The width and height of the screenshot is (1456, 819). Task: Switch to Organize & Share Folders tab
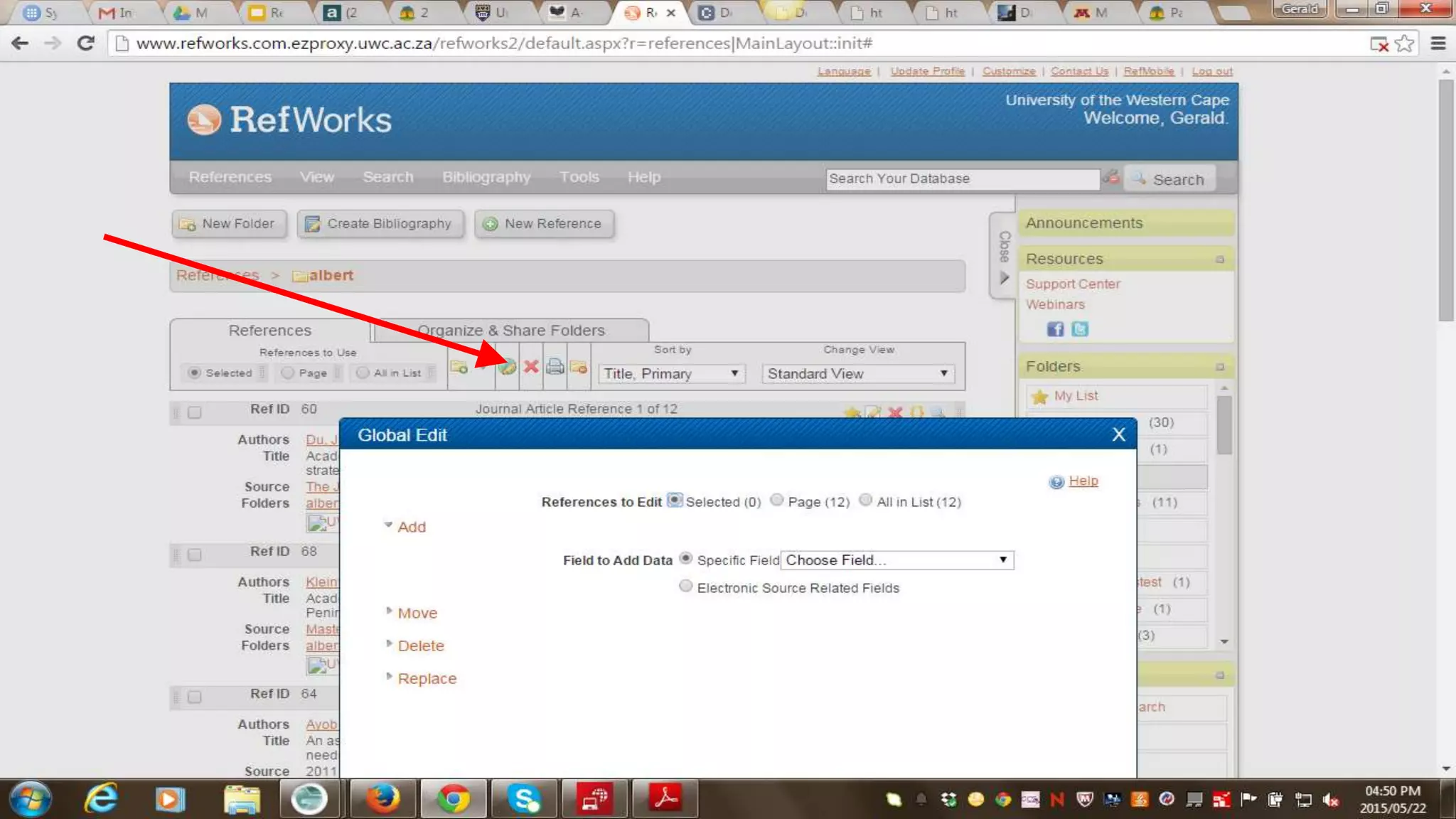coord(510,331)
